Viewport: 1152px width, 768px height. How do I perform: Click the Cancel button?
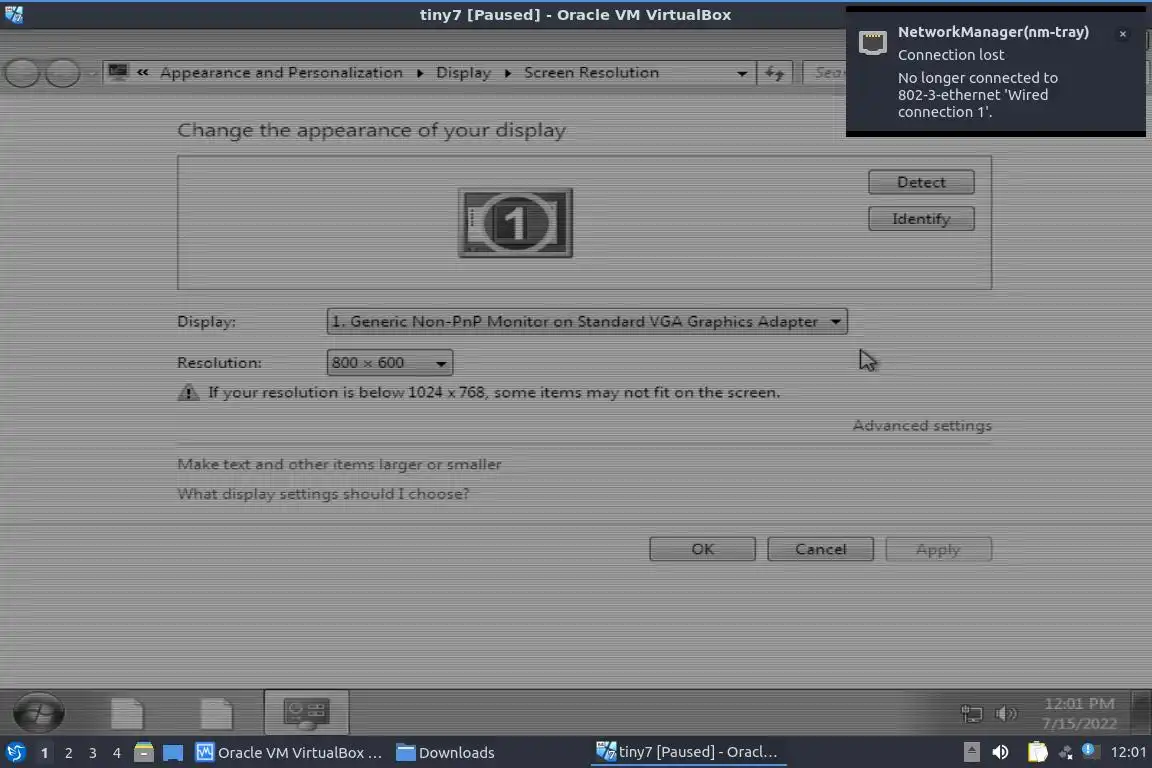tap(821, 549)
